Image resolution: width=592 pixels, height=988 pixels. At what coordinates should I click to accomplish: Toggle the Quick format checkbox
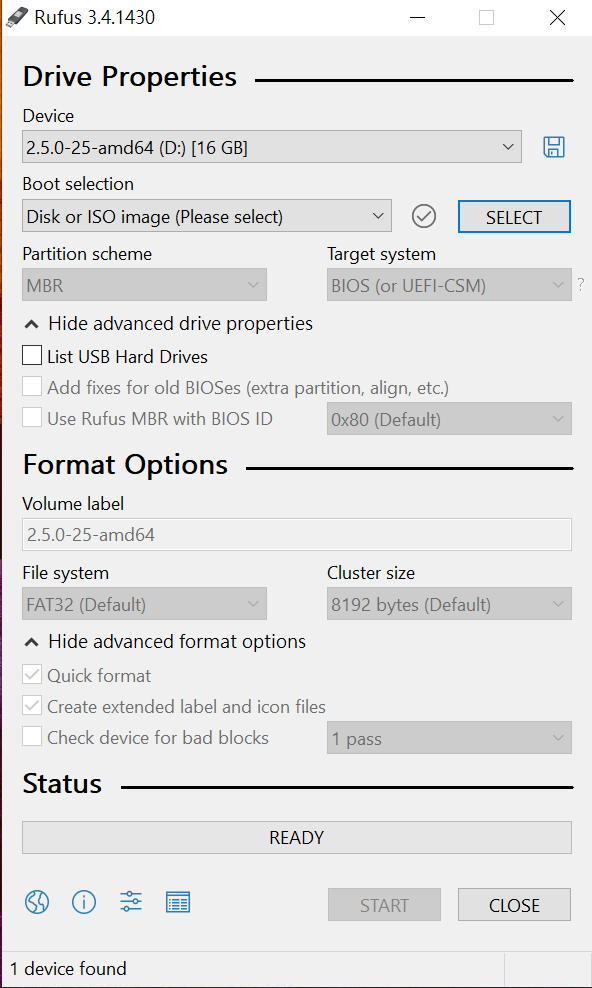[x=32, y=675]
